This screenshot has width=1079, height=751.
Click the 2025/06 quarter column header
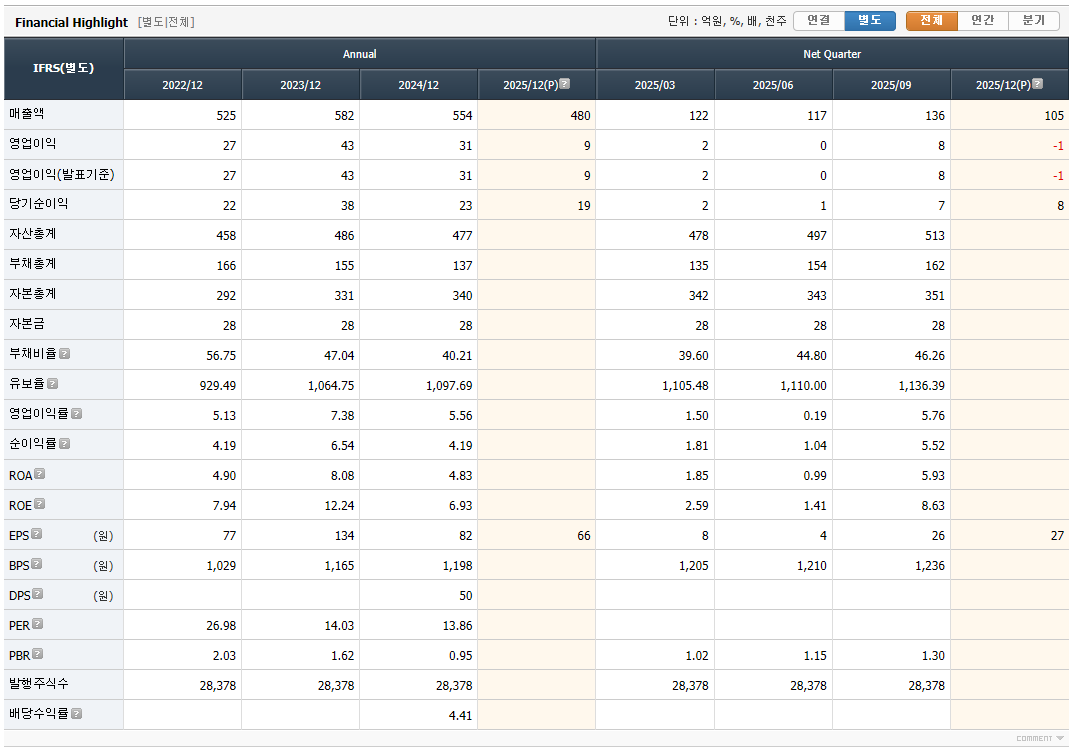pyautogui.click(x=773, y=85)
